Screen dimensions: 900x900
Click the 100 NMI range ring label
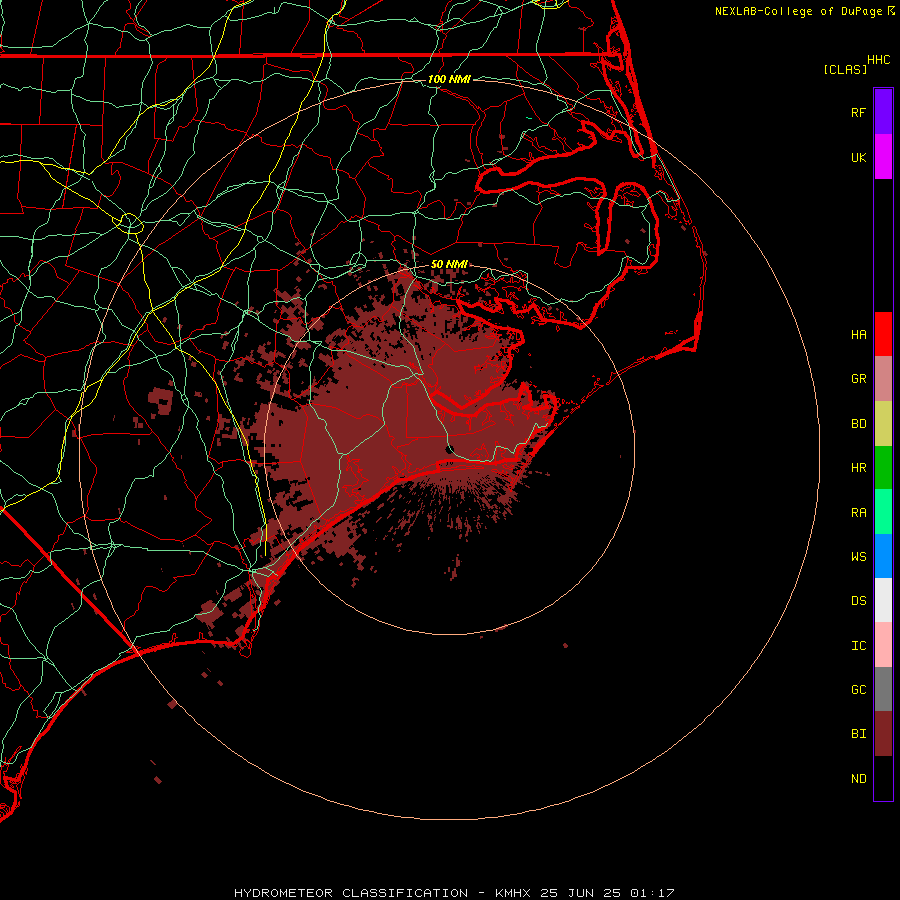[449, 79]
